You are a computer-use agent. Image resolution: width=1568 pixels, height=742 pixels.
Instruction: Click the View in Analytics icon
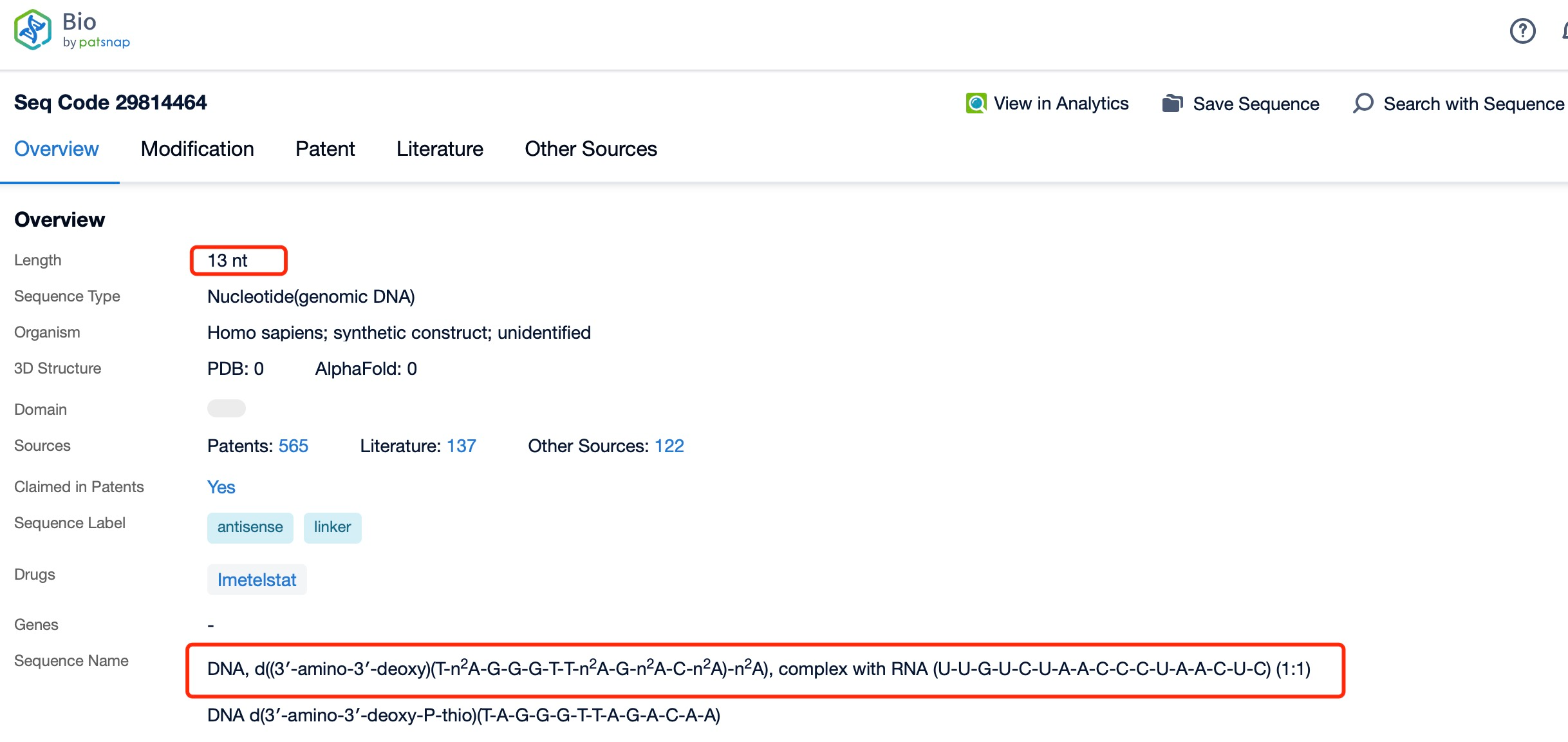tap(975, 102)
